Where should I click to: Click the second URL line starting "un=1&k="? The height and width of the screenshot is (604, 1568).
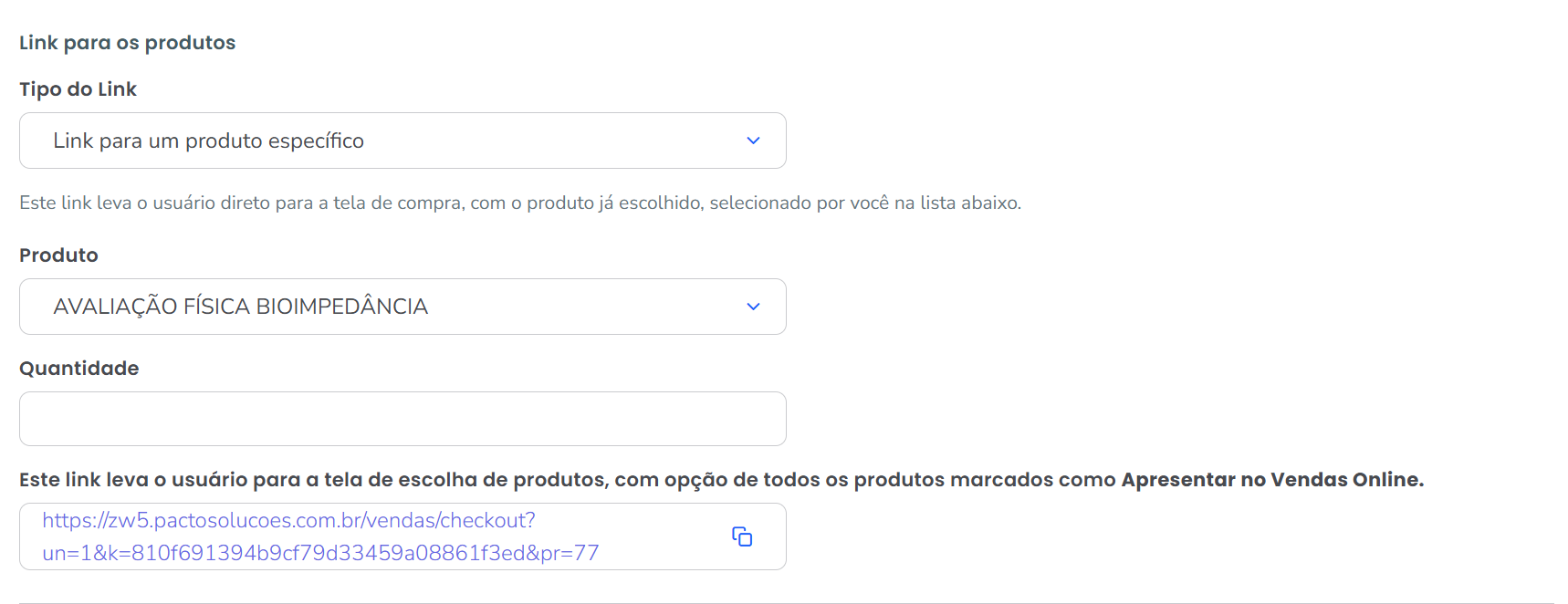coord(319,553)
